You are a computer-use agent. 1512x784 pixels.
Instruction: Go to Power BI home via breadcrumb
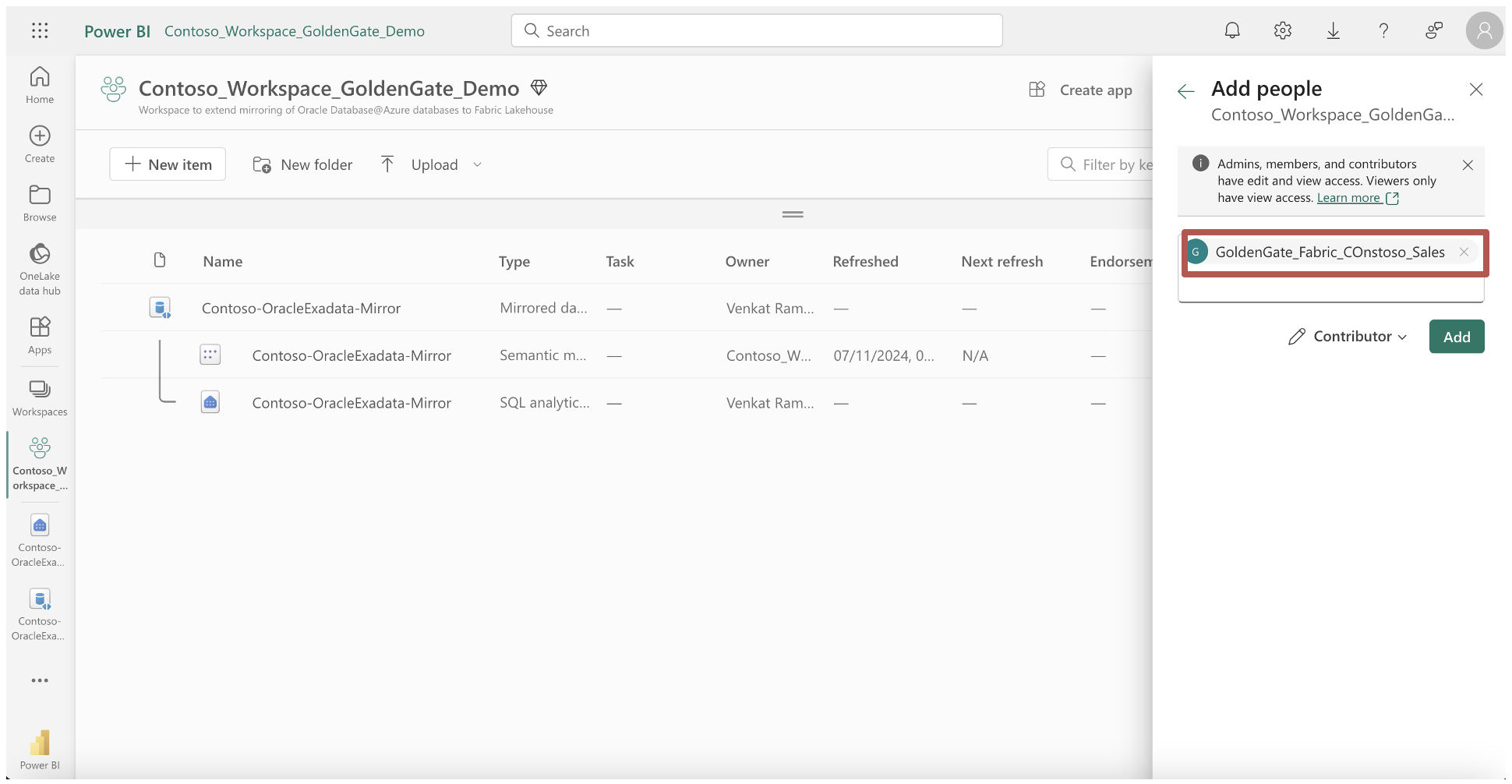point(117,30)
